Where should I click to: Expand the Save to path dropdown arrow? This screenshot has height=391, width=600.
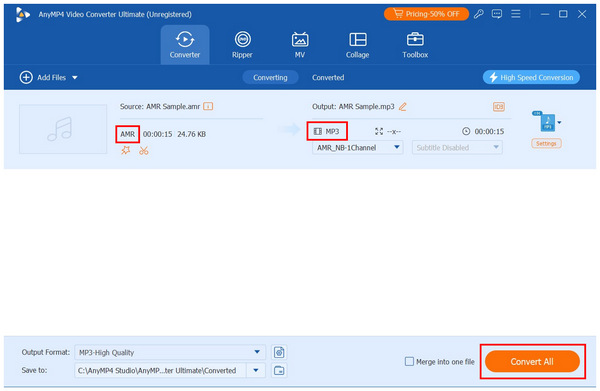click(x=256, y=370)
